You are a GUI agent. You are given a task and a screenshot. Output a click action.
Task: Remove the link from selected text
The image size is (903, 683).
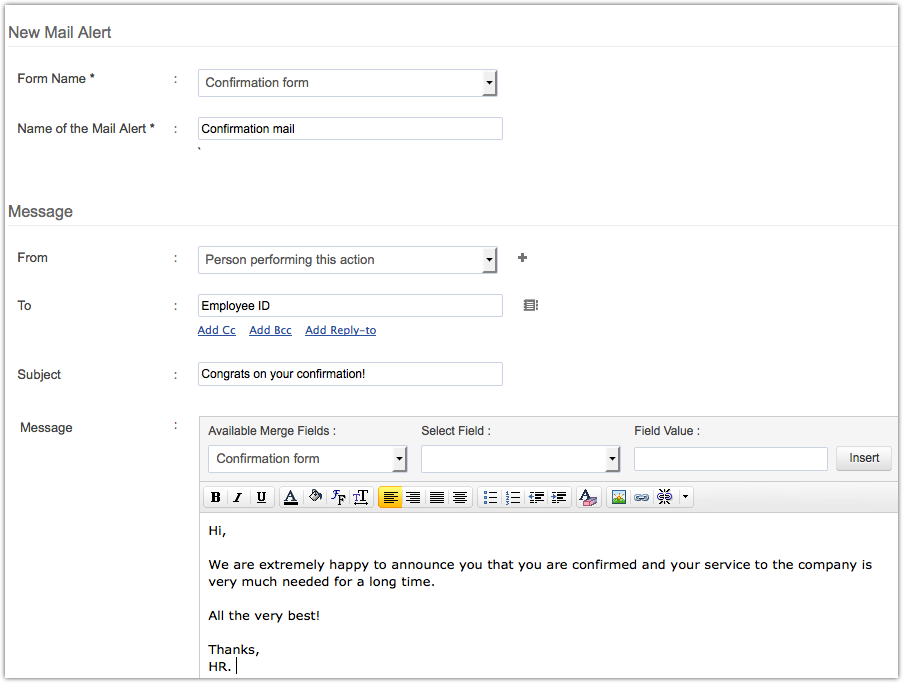[x=663, y=497]
